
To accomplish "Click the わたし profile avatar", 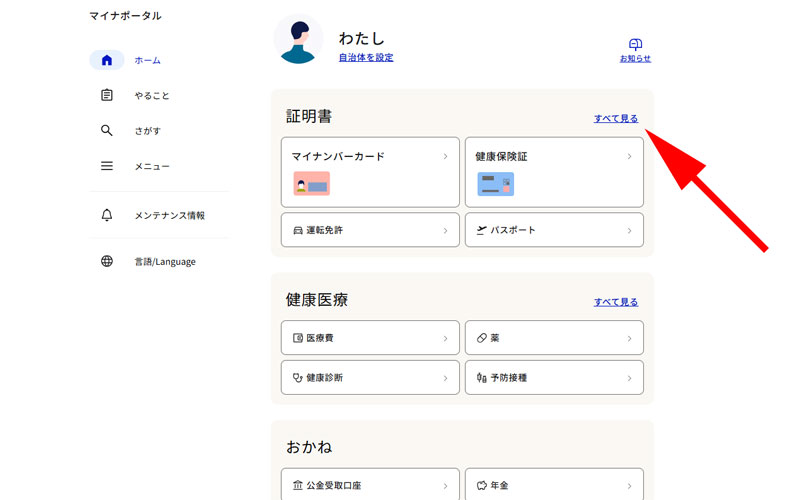I will coord(298,40).
